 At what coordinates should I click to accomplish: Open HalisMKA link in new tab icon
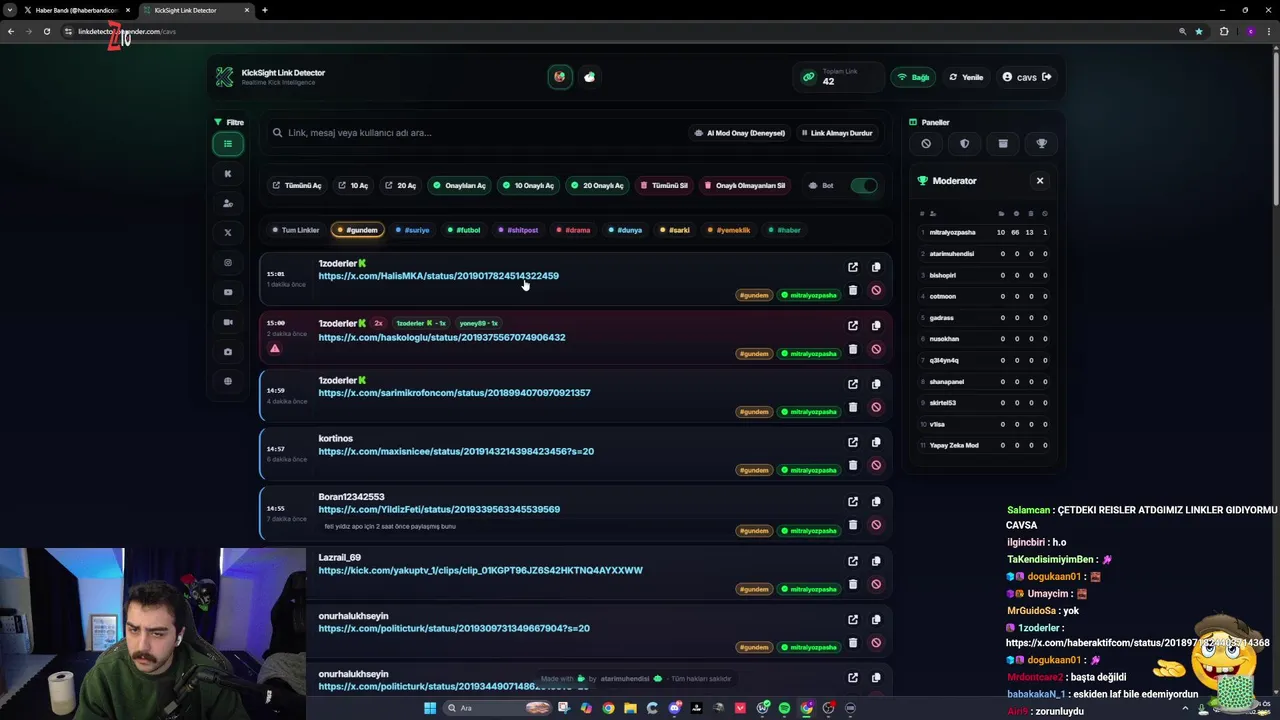[853, 267]
